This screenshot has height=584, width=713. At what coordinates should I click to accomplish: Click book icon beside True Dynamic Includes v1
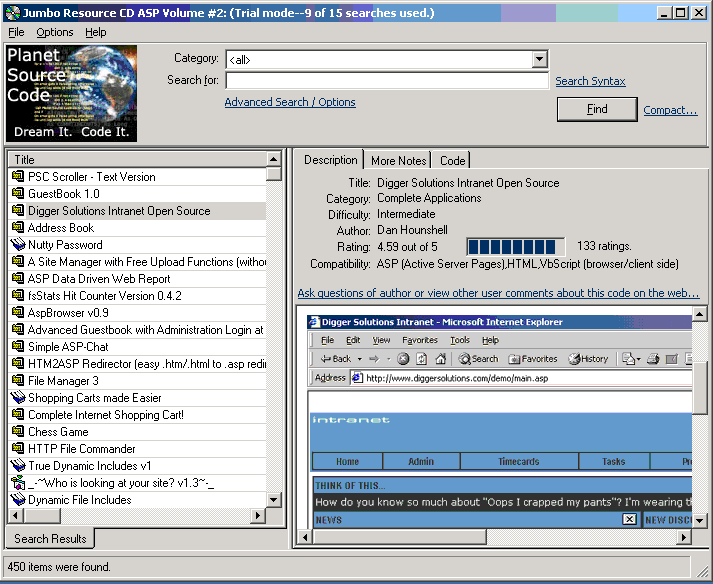[18, 465]
